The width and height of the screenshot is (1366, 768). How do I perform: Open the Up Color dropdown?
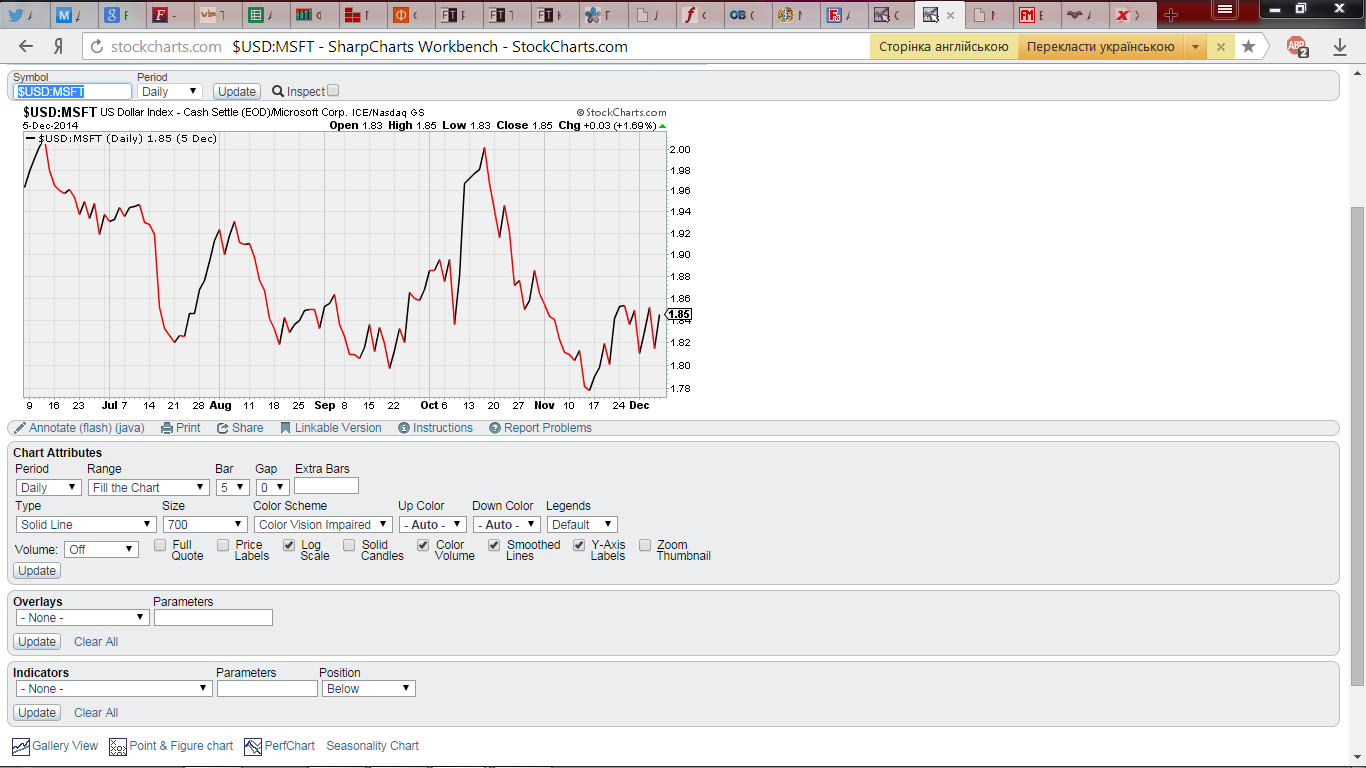[433, 525]
